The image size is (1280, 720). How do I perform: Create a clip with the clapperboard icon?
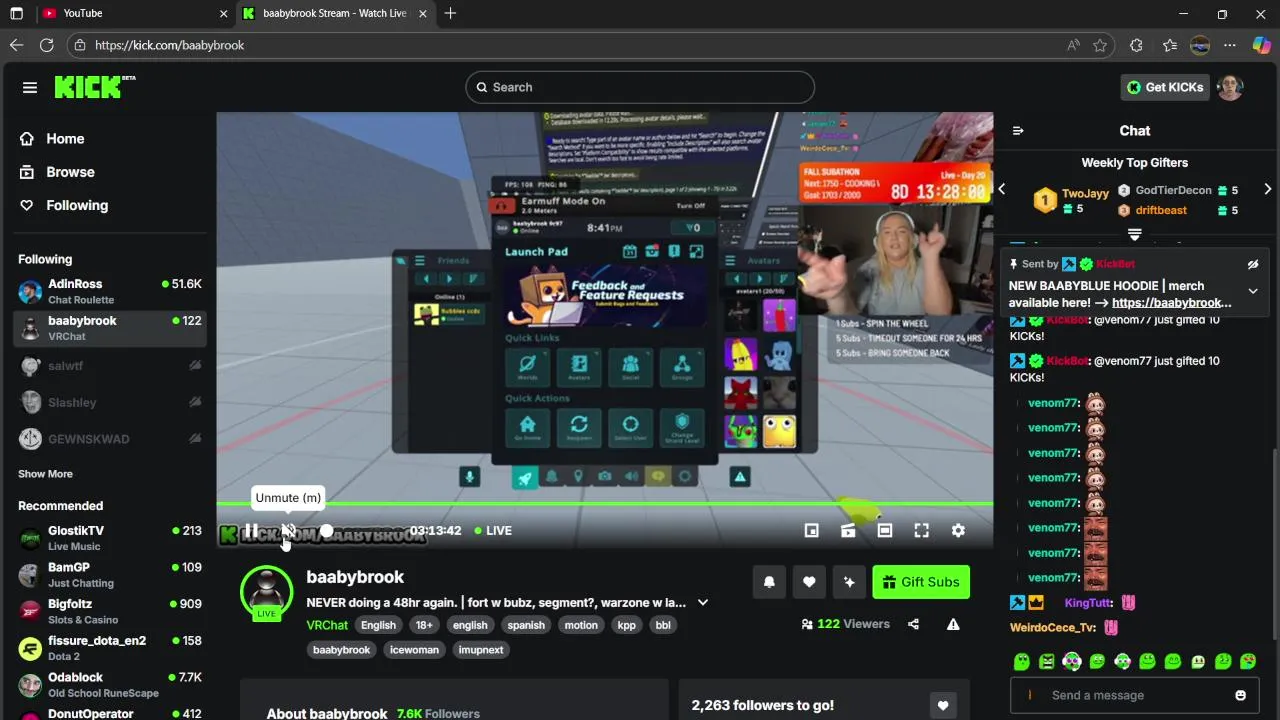(x=848, y=531)
